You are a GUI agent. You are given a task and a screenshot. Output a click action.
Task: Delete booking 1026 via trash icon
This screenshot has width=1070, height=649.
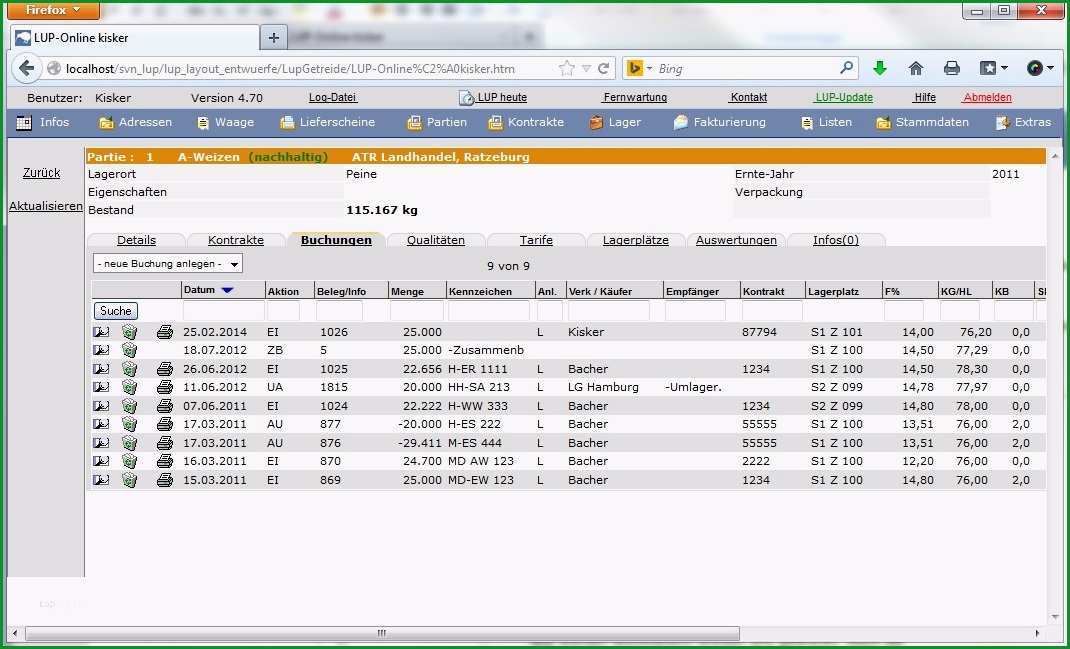click(x=130, y=332)
